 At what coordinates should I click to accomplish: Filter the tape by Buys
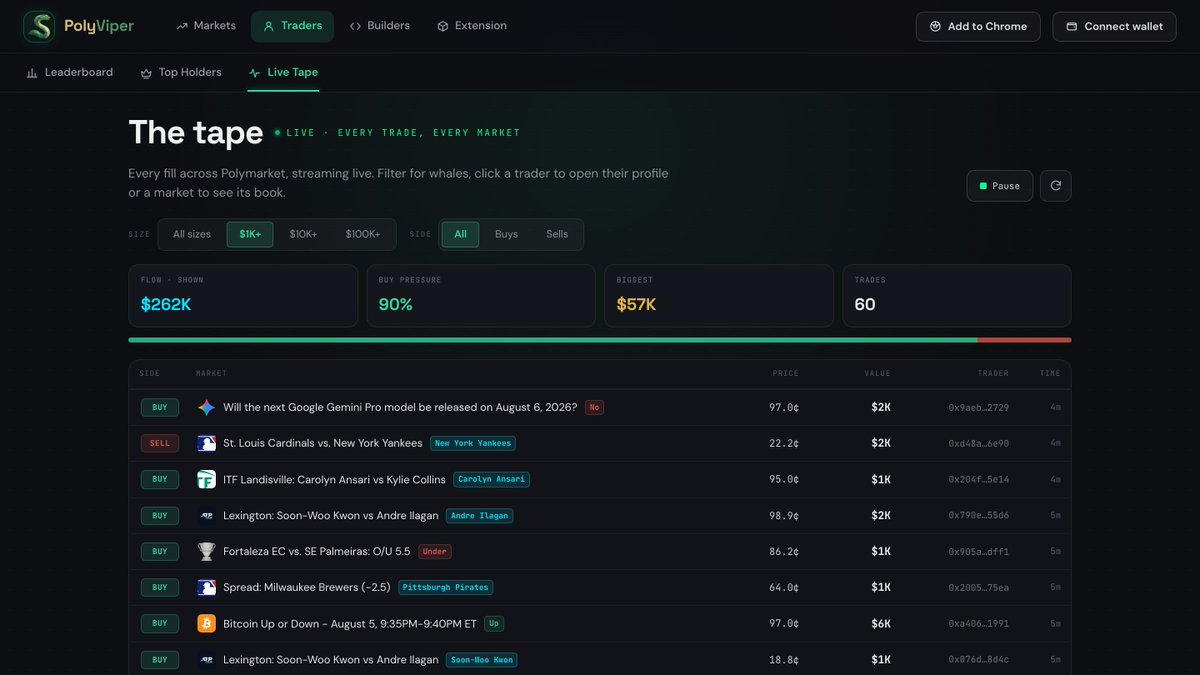[506, 234]
